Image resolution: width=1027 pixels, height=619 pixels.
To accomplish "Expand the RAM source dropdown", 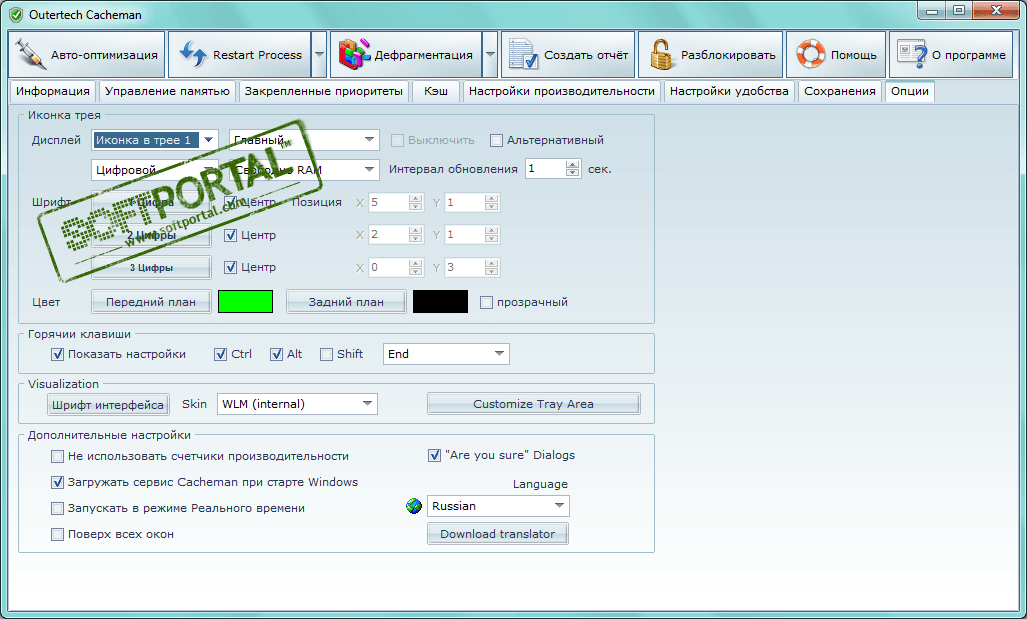I will coord(369,170).
